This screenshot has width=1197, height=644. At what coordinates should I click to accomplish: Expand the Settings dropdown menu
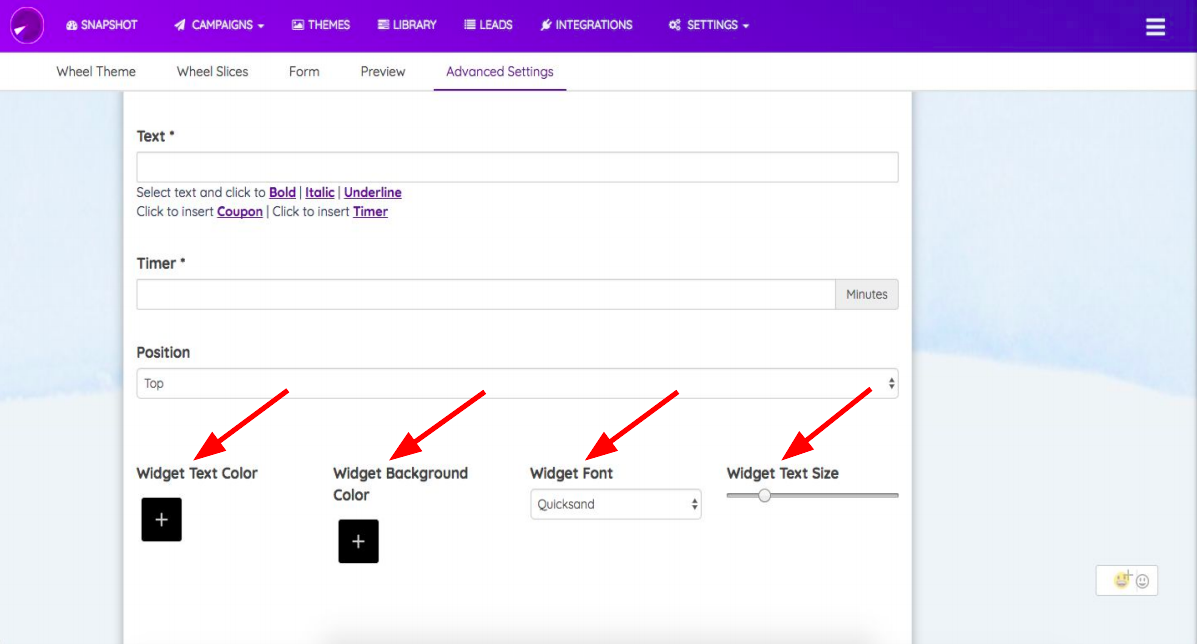[708, 25]
